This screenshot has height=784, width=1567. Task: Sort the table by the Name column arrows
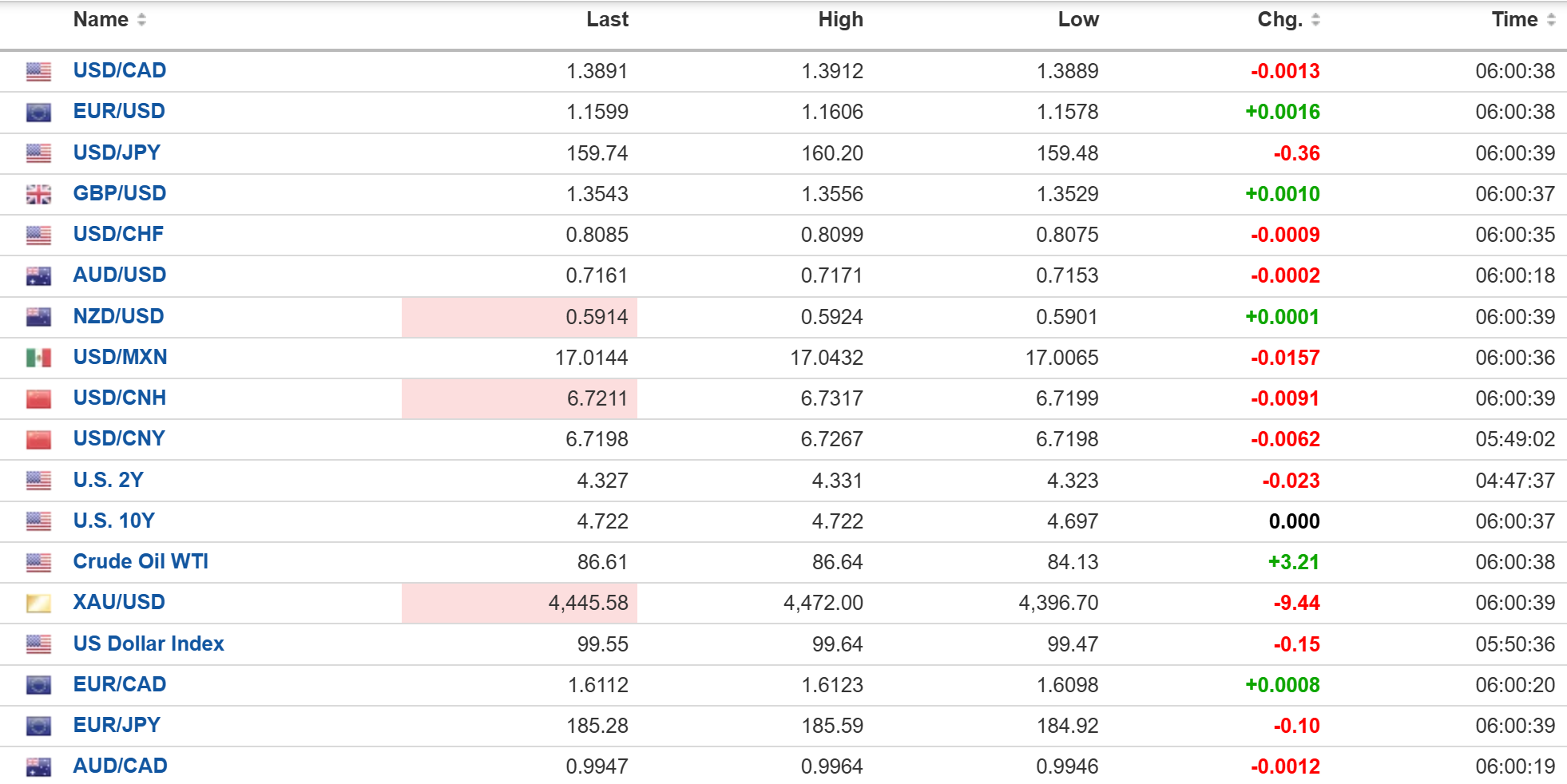141,20
